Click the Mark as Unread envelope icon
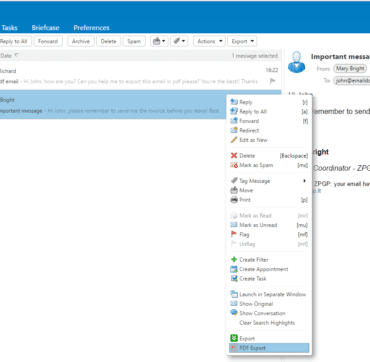Screen dimensions: 370x362 (x=234, y=225)
